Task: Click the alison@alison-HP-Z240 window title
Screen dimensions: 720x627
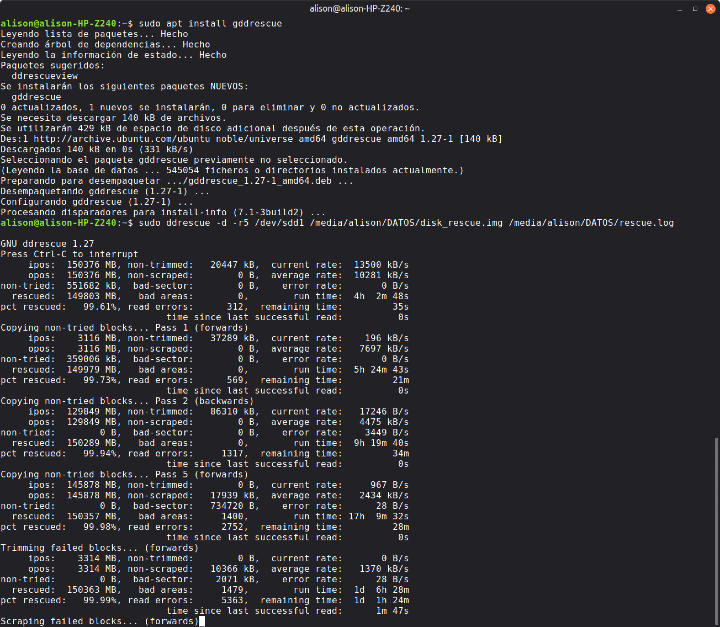Action: click(359, 8)
